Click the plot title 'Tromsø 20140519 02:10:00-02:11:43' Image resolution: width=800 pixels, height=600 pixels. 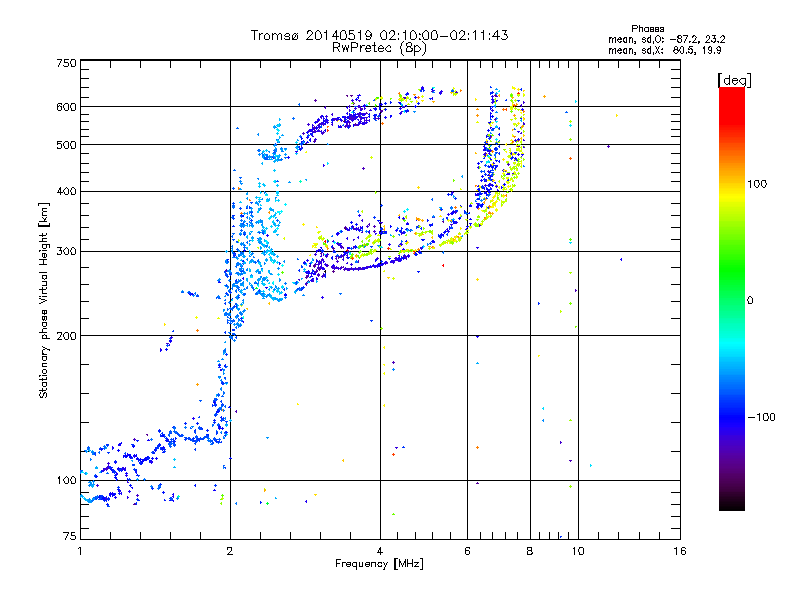point(379,35)
